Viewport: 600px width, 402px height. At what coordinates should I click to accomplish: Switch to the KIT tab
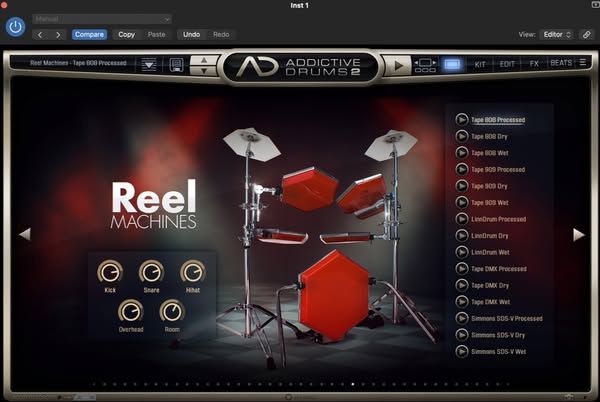tap(480, 63)
